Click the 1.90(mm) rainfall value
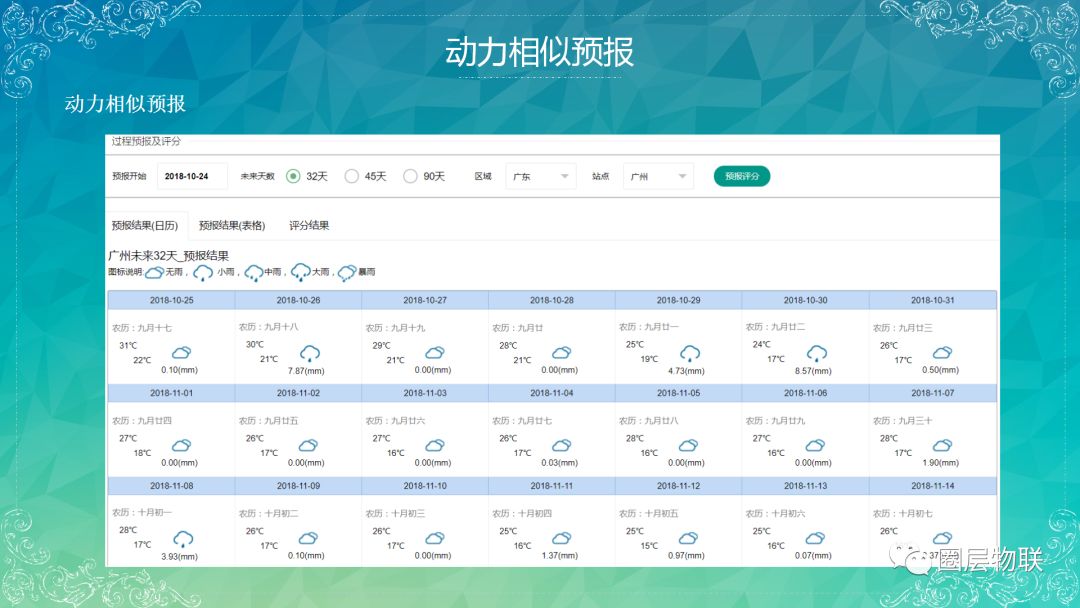The width and height of the screenshot is (1080, 608). pos(940,463)
